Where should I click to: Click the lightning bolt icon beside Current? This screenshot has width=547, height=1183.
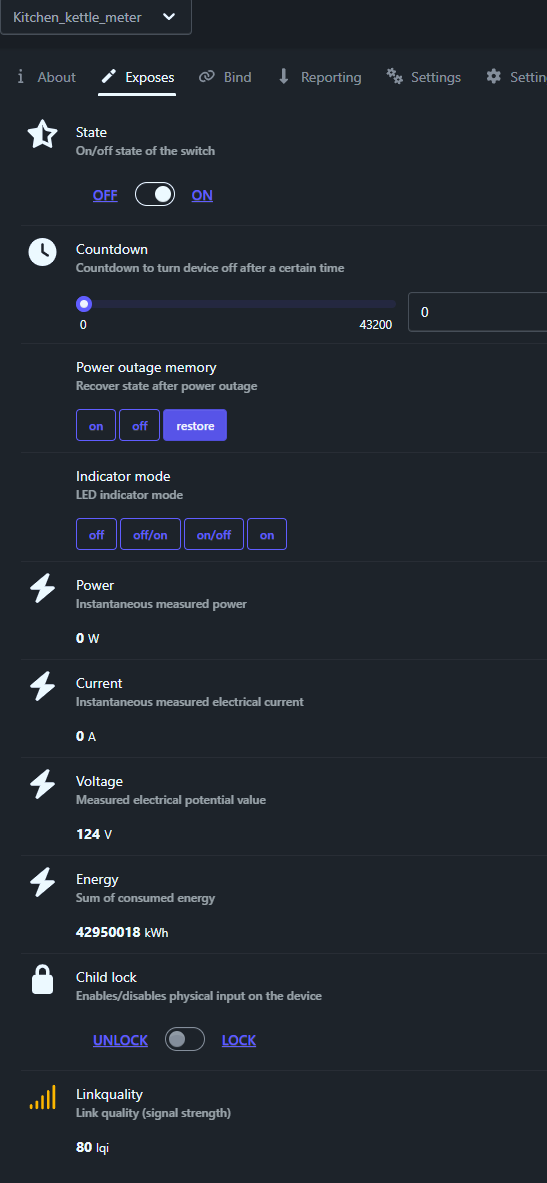tap(42, 686)
